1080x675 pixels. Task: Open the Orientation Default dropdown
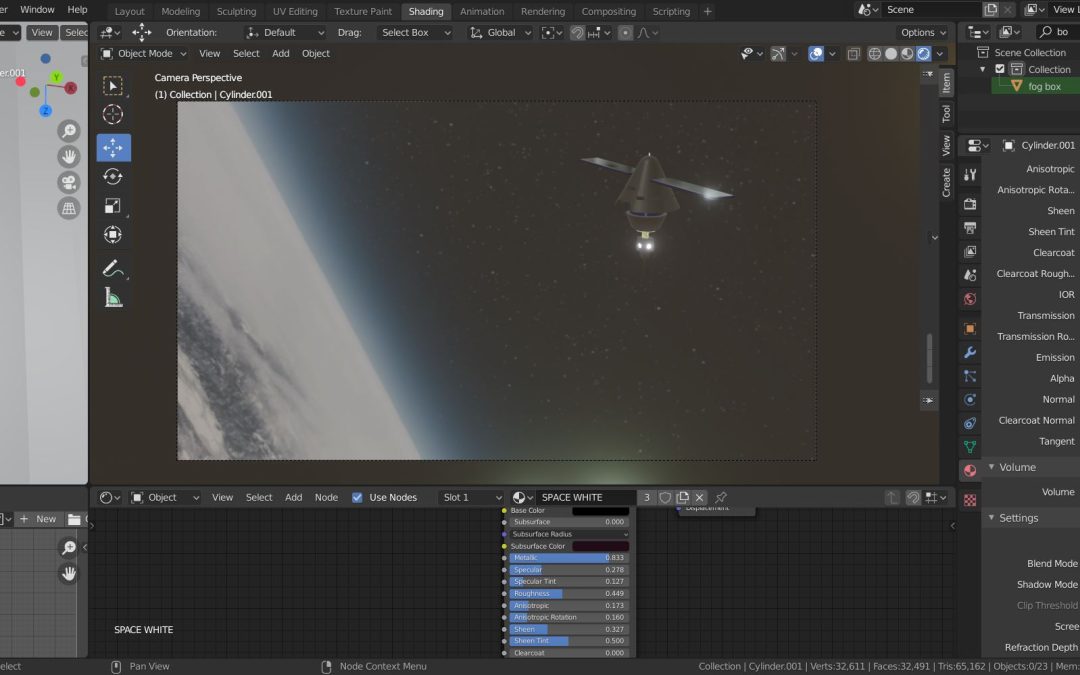point(285,32)
